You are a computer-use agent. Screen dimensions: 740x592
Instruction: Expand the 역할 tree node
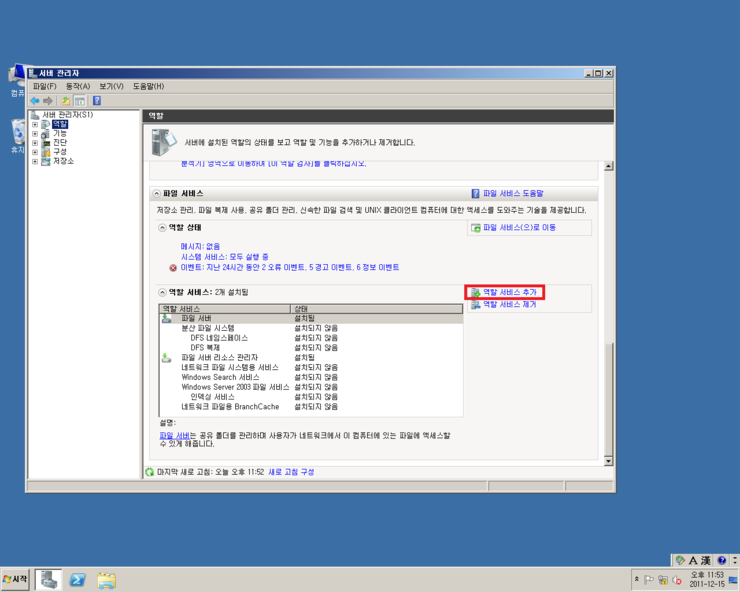[x=35, y=125]
